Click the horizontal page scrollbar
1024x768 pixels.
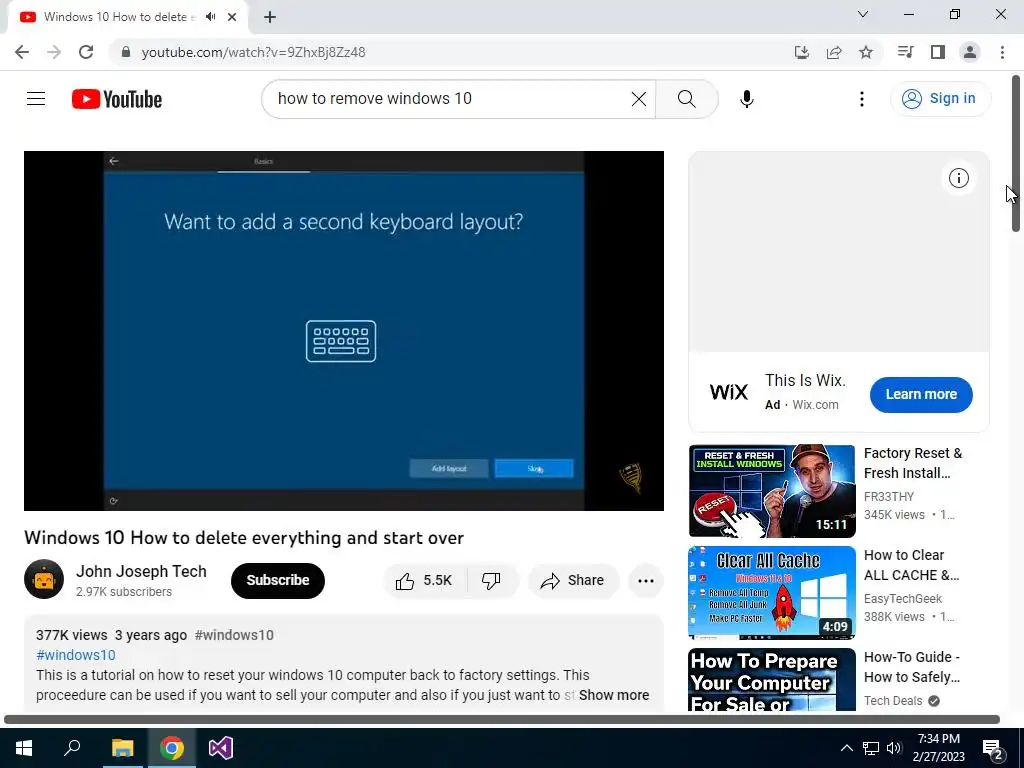(x=502, y=719)
